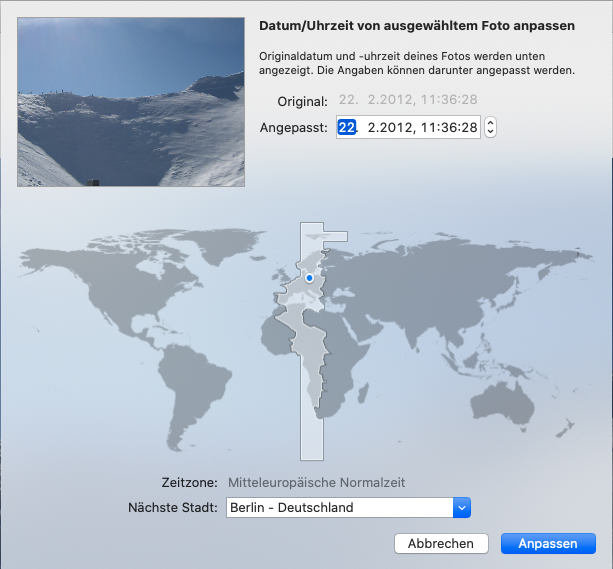613x569 pixels.
Task: Select the minutes 36 in Angepasst field
Action: tap(449, 127)
